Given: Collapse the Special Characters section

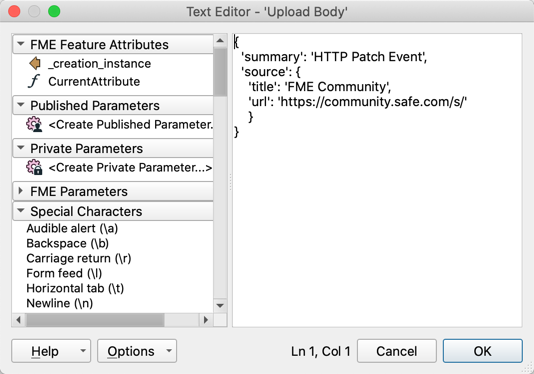Looking at the screenshot, I should 21,211.
